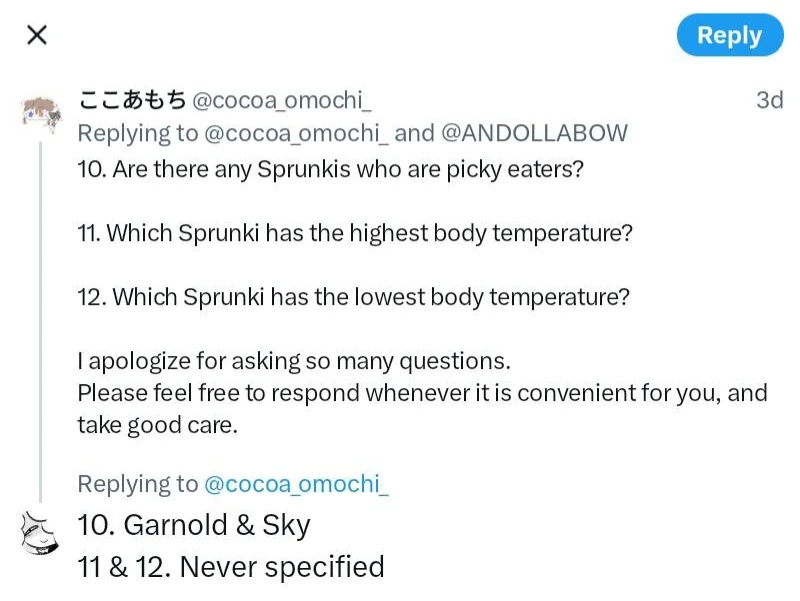The height and width of the screenshot is (601, 800).
Task: Place cursor after "Never specified" in draft
Action: 385,567
